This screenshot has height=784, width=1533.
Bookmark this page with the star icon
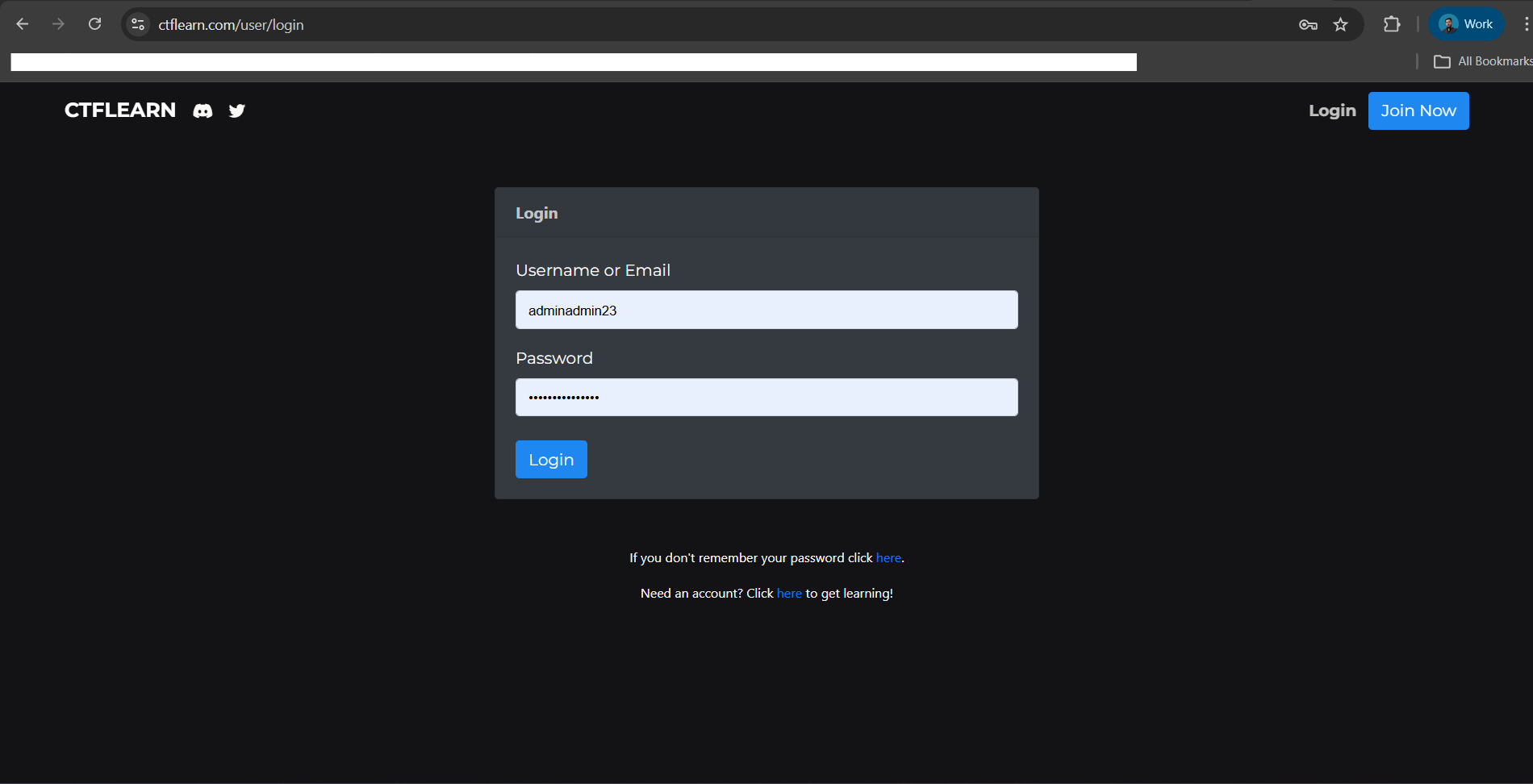[1341, 24]
